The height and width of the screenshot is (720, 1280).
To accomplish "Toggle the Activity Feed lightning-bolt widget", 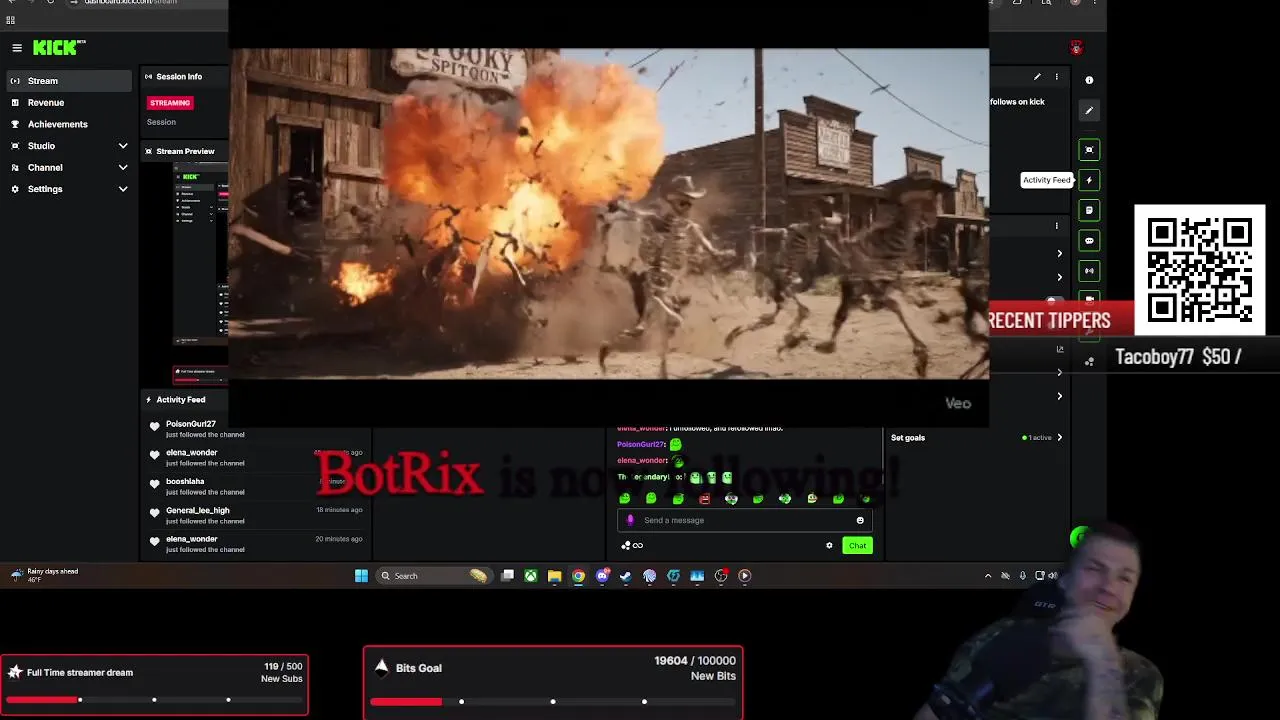I will point(1089,180).
